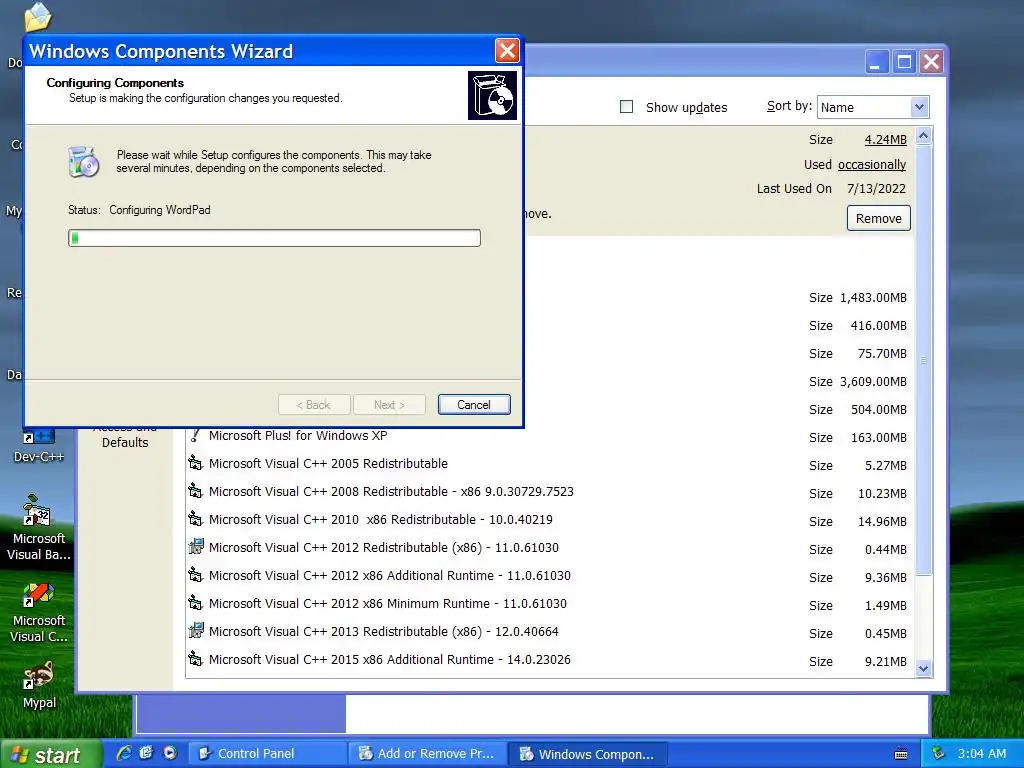Screen dimensions: 1024x768
Task: Open Microsoft Visual Basic desktop shortcut
Action: pyautogui.click(x=39, y=528)
